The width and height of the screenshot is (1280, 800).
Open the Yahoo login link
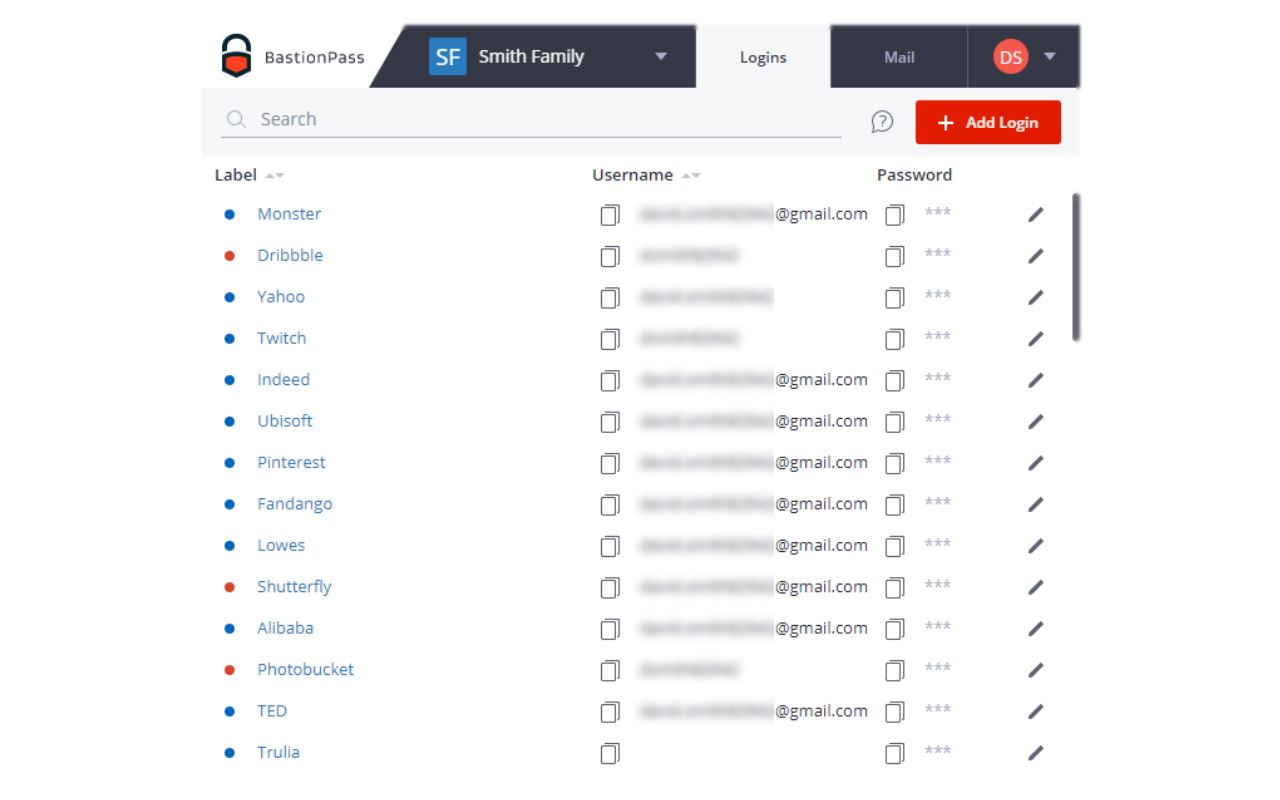point(281,297)
